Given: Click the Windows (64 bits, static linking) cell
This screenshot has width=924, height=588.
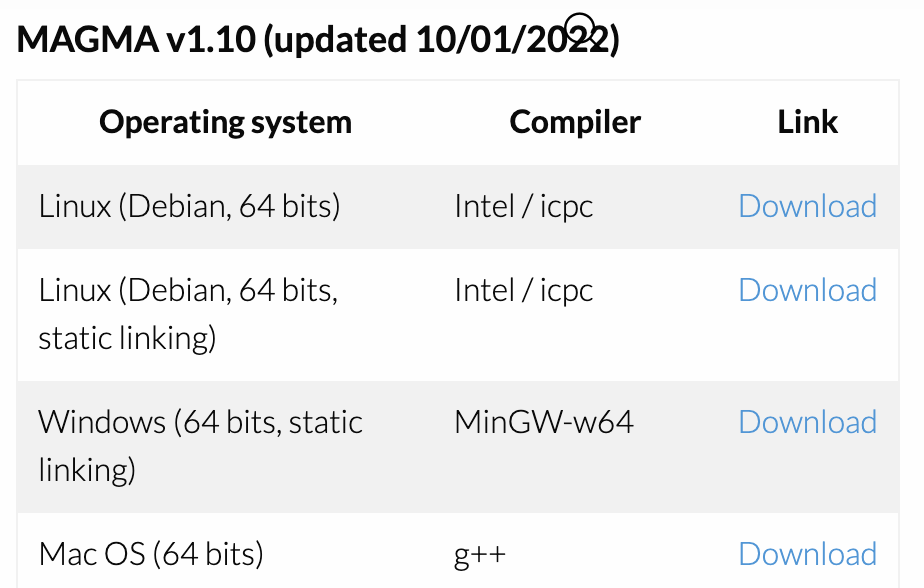Looking at the screenshot, I should (x=200, y=445).
